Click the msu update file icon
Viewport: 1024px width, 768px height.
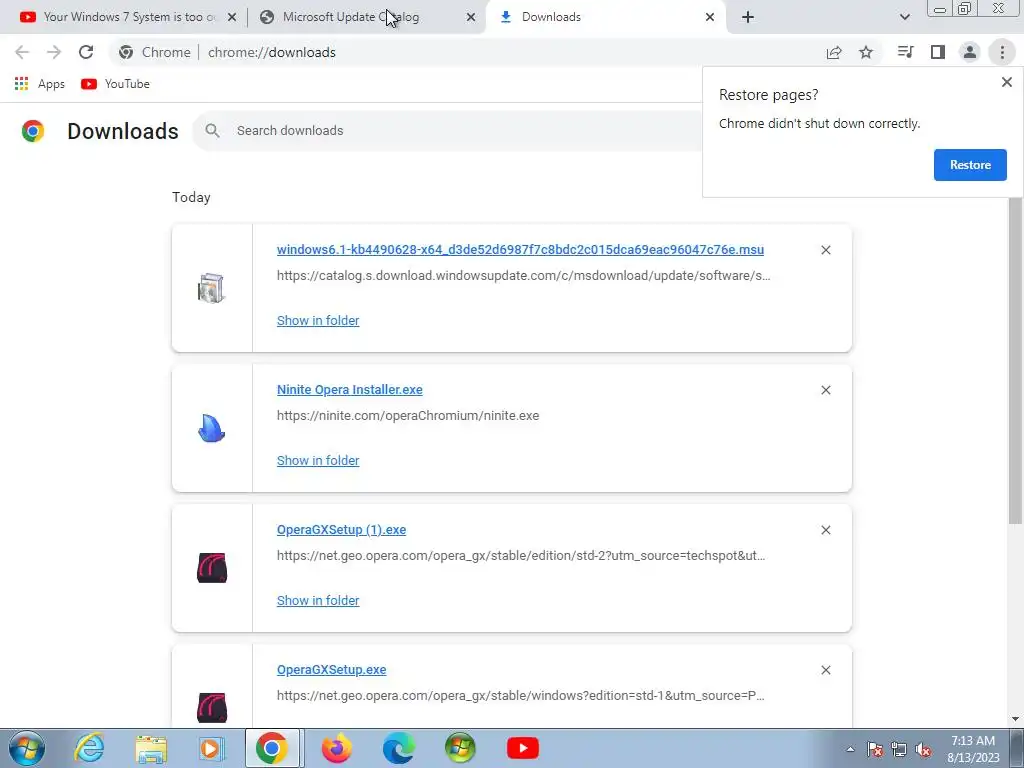tap(211, 288)
